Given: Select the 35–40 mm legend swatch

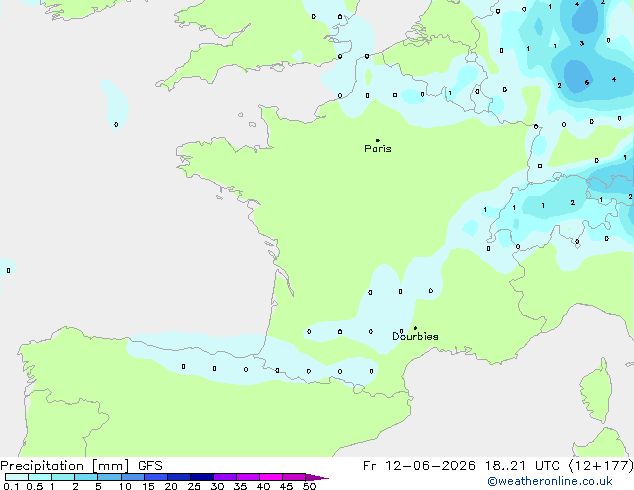Looking at the screenshot, I should click(248, 477).
